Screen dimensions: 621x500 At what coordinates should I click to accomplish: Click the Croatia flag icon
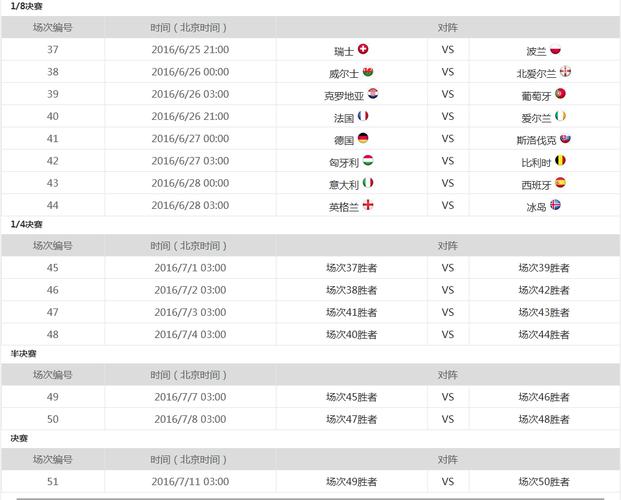point(373,94)
